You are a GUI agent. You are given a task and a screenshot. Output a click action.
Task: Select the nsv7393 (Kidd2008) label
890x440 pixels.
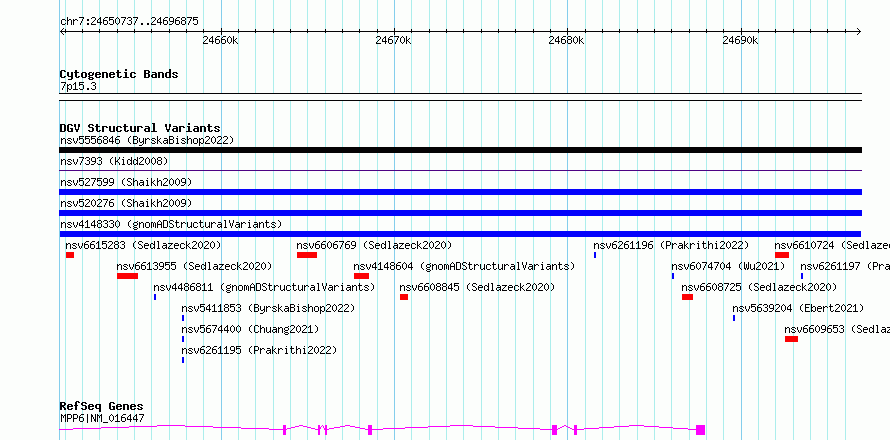point(114,161)
